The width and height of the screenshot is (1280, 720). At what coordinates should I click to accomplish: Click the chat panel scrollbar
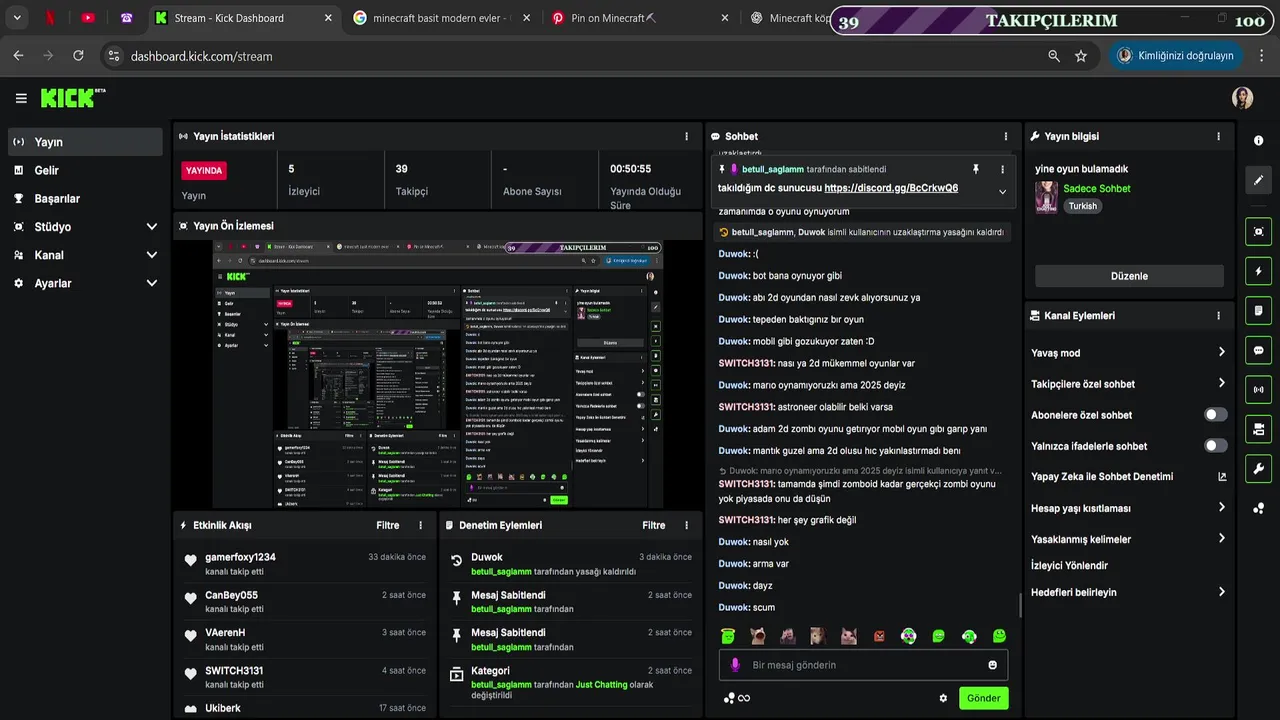point(1020,605)
